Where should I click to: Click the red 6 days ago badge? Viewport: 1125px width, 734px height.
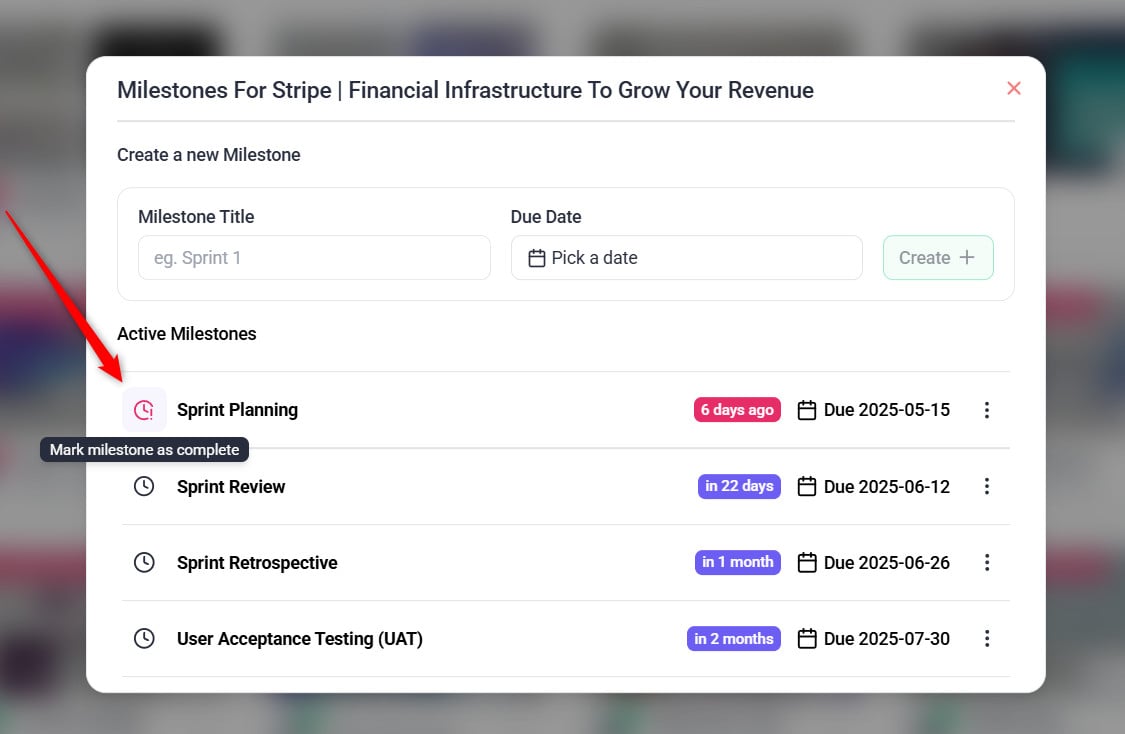click(x=737, y=410)
